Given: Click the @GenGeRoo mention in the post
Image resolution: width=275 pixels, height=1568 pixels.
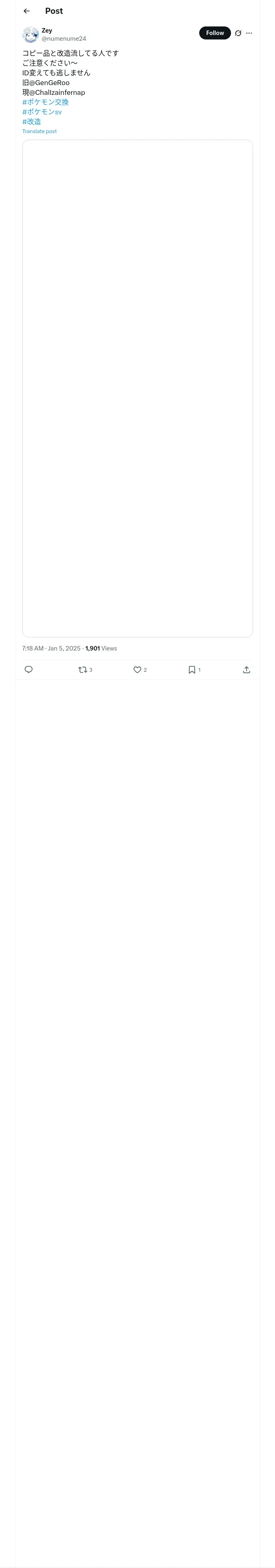Looking at the screenshot, I should [49, 83].
